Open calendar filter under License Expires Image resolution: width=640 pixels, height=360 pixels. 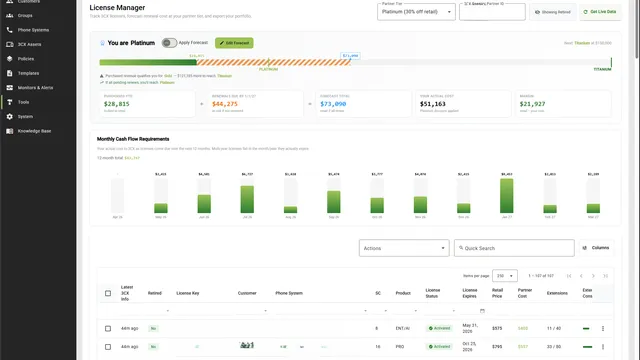tap(482, 311)
